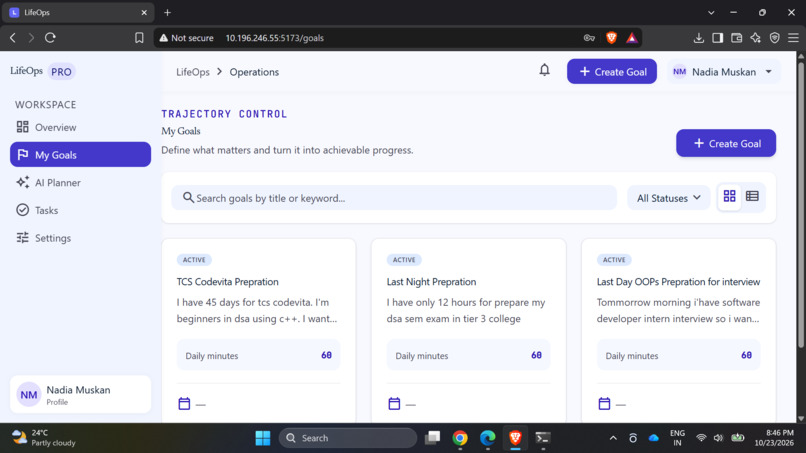Click the Not secure warning in address bar
806x453 pixels.
coord(186,38)
